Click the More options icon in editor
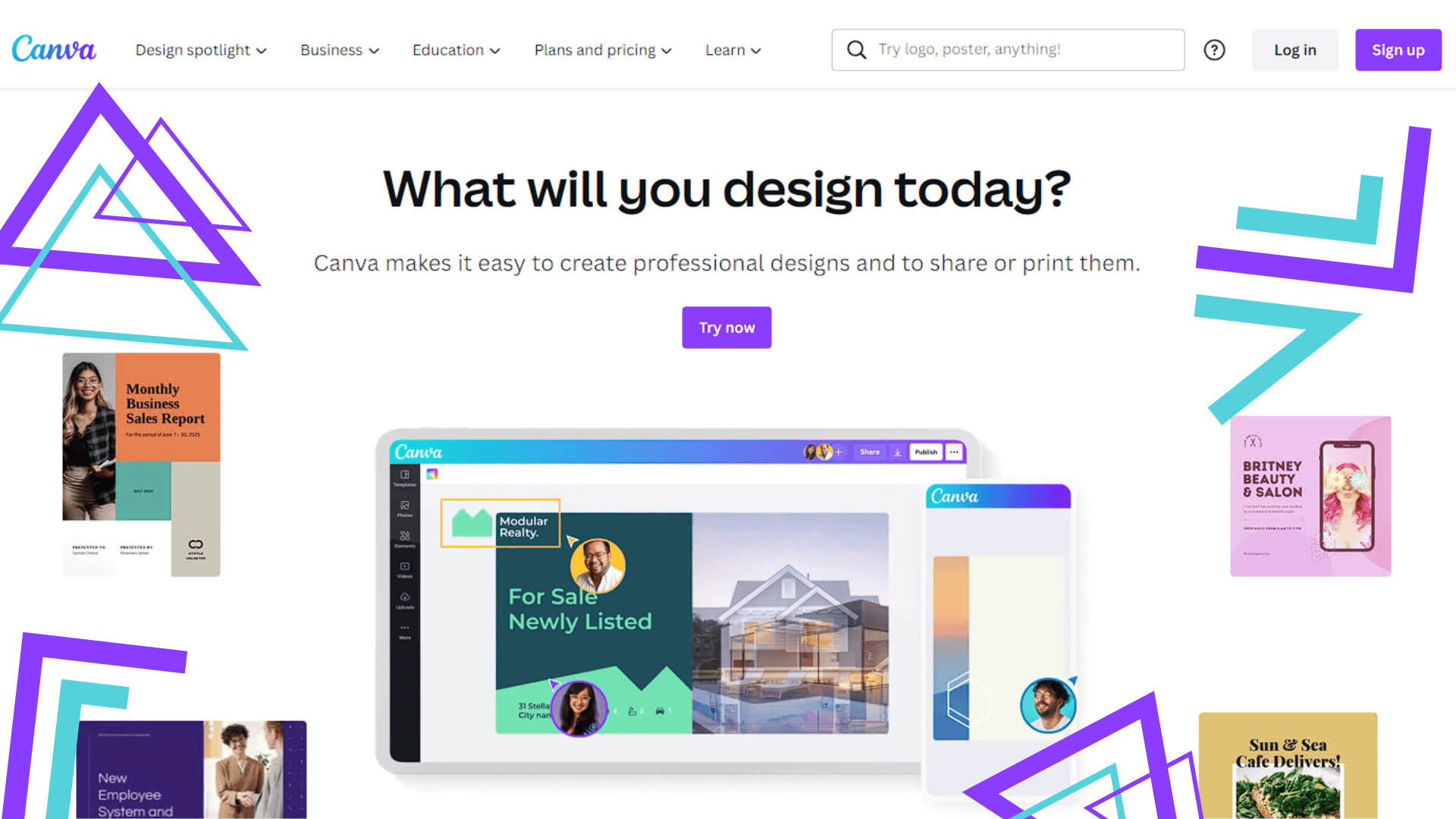Screen dimensions: 1456x819 955,452
